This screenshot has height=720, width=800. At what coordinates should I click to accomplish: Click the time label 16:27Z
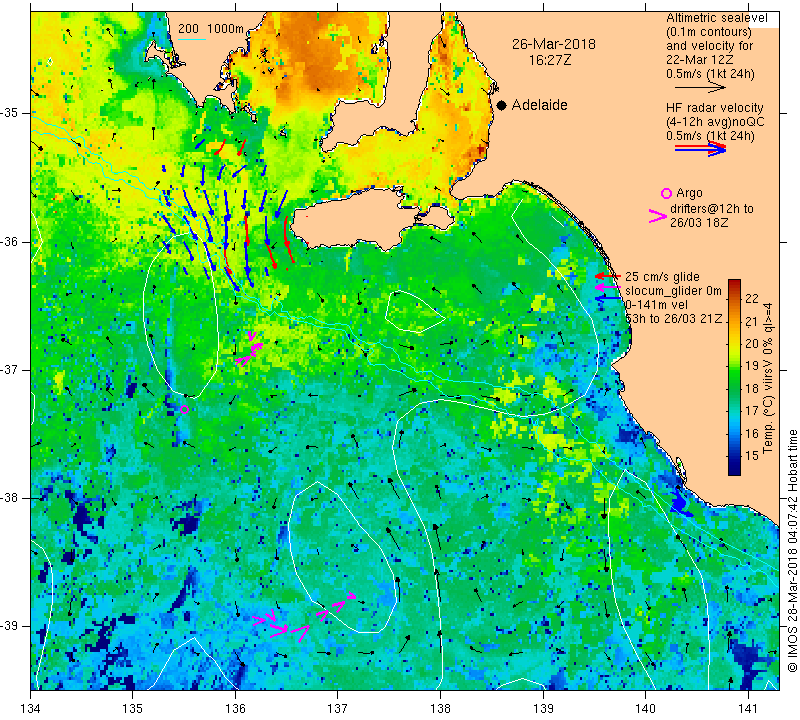pyautogui.click(x=549, y=60)
